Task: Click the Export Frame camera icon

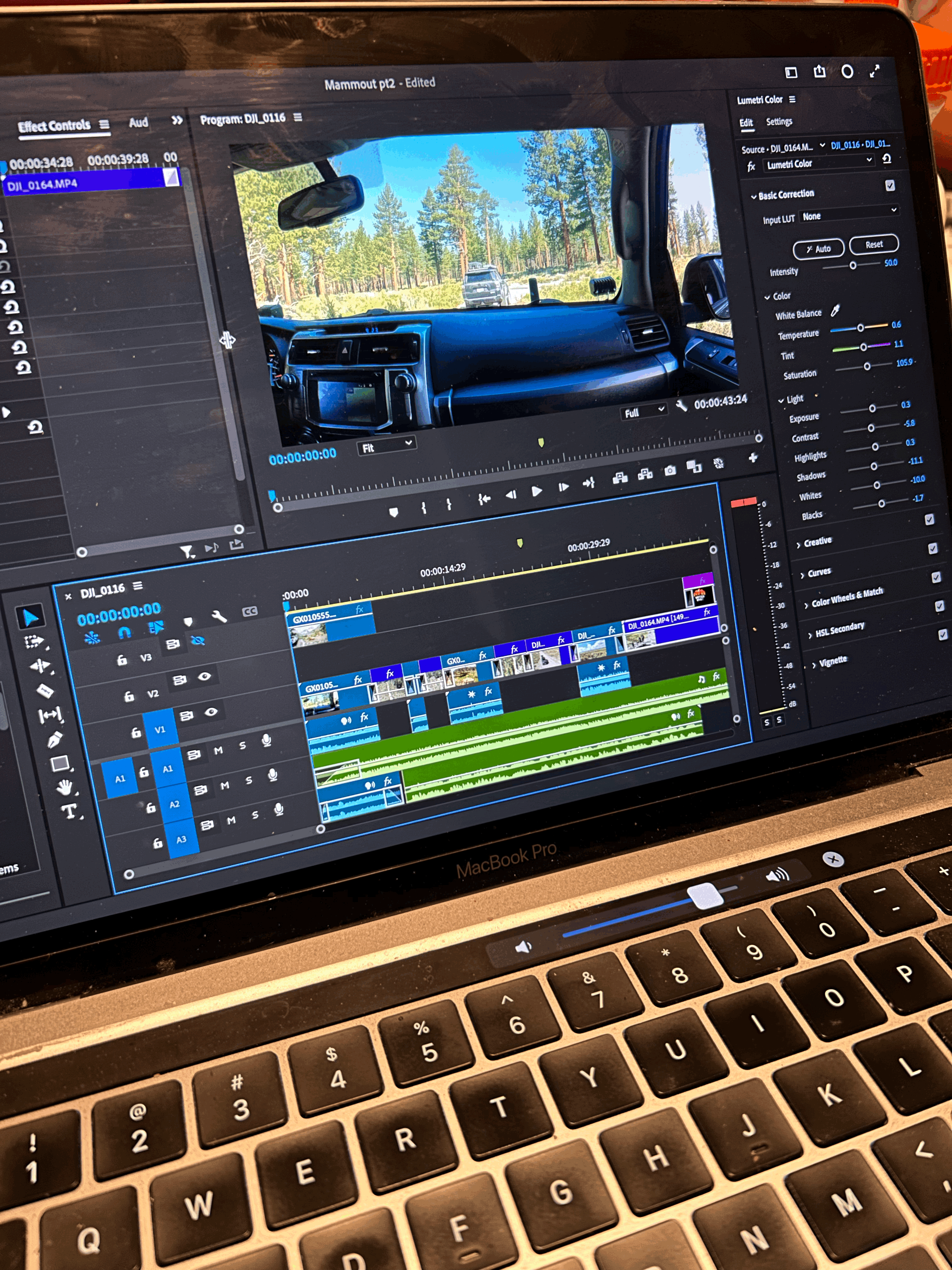Action: click(670, 471)
